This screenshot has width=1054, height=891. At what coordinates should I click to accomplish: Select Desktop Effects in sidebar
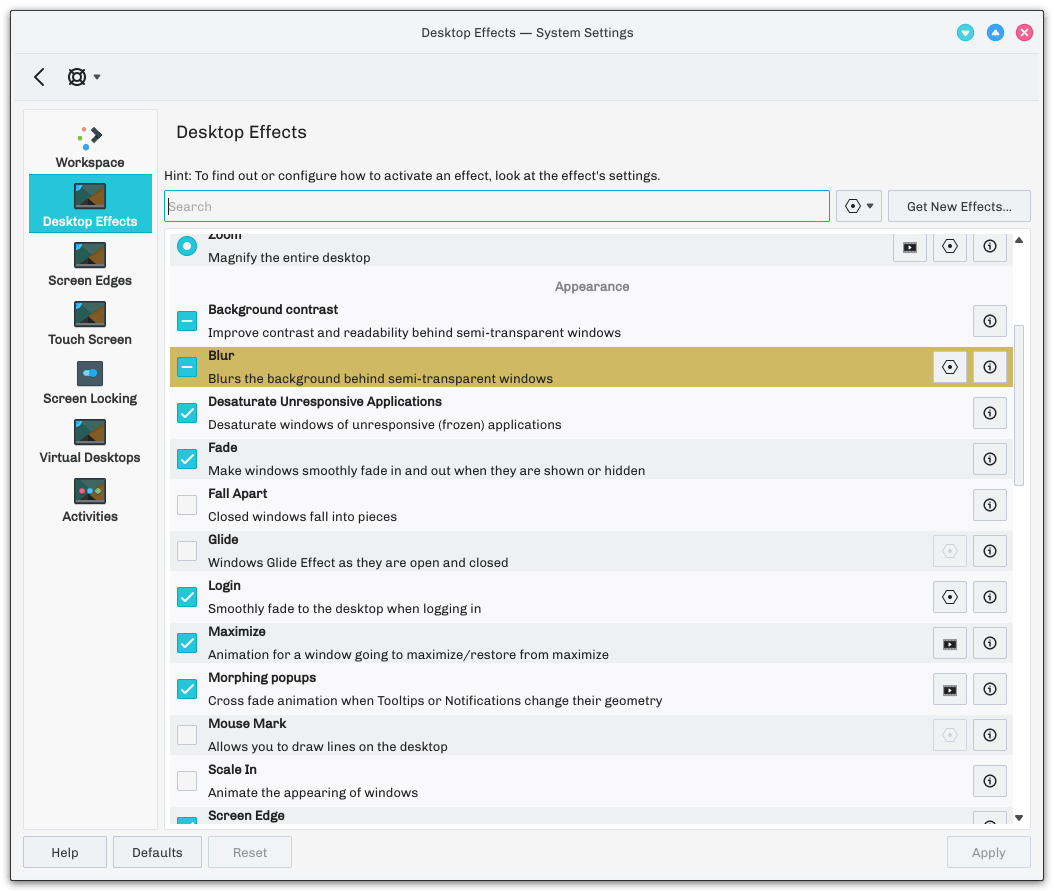pyautogui.click(x=90, y=204)
